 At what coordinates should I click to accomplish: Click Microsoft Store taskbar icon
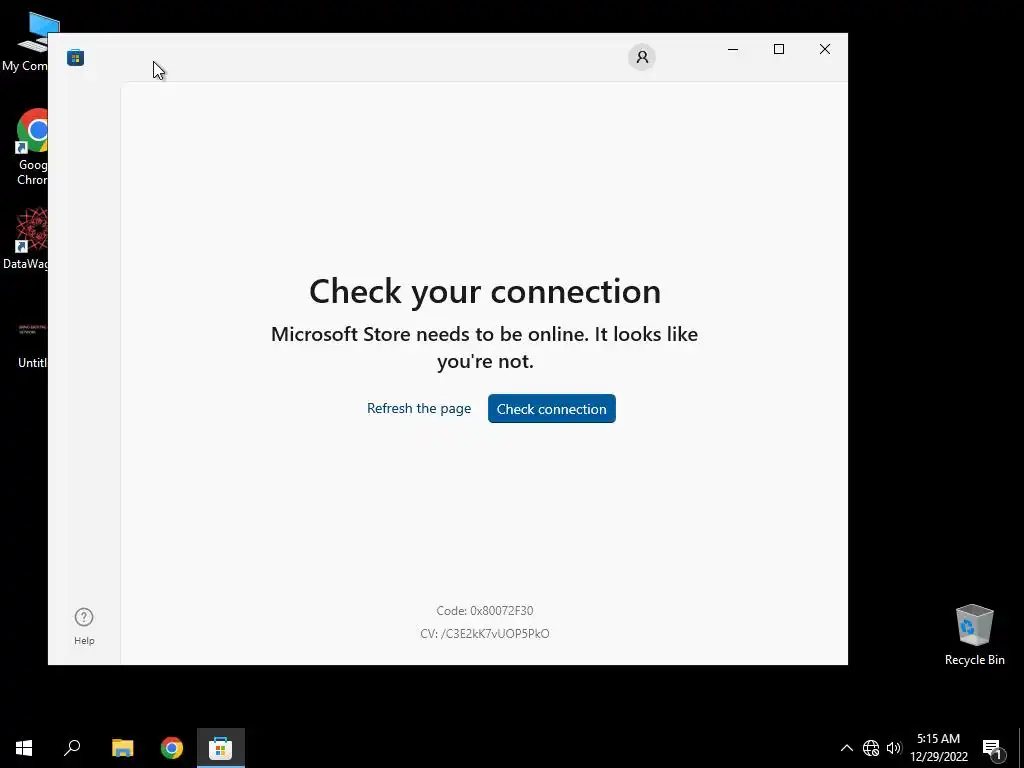pyautogui.click(x=221, y=748)
